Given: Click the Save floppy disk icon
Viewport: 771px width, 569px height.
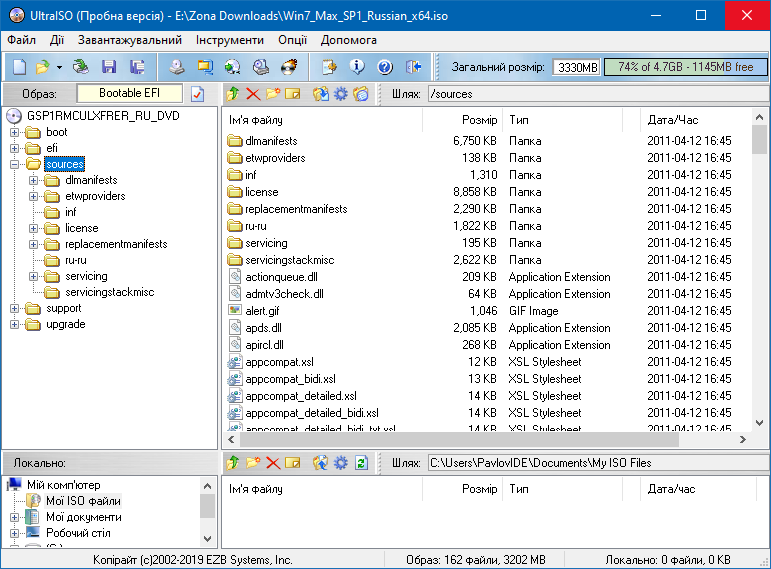Looking at the screenshot, I should pyautogui.click(x=109, y=66).
